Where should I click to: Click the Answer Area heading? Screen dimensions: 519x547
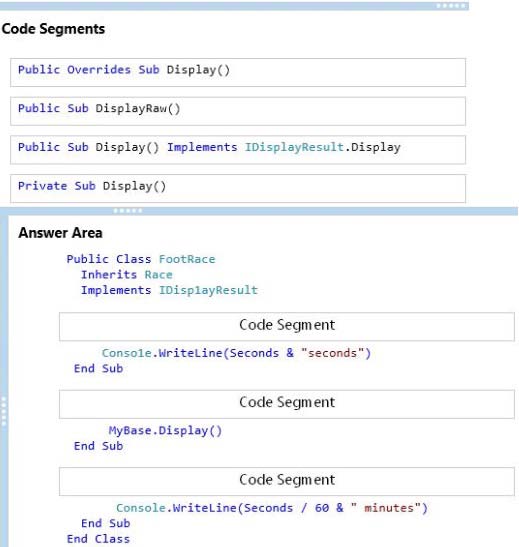point(60,233)
